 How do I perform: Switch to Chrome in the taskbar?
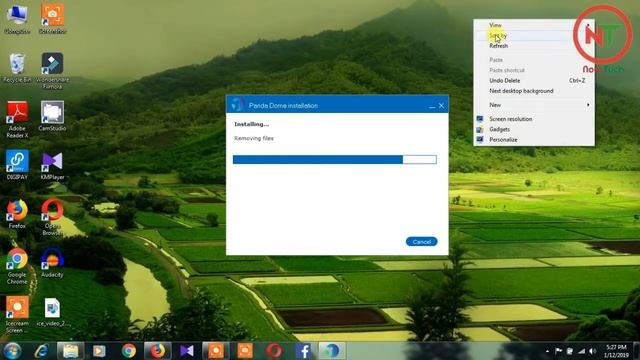pyautogui.click(x=129, y=351)
